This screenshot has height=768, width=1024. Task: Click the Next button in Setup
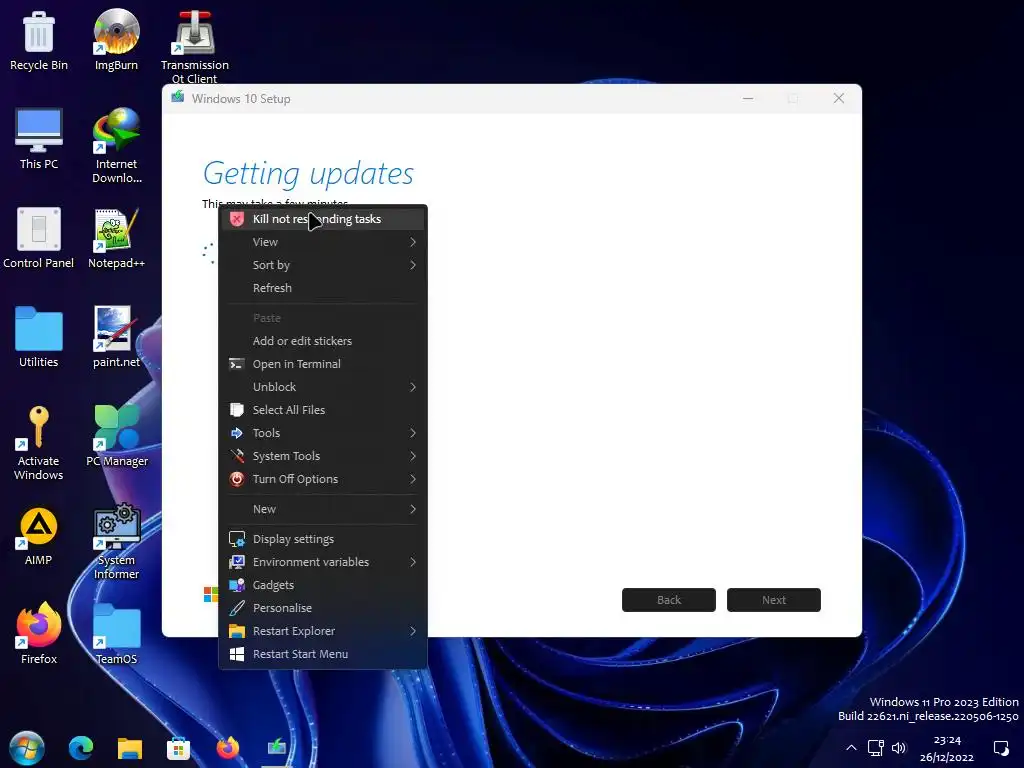click(774, 600)
